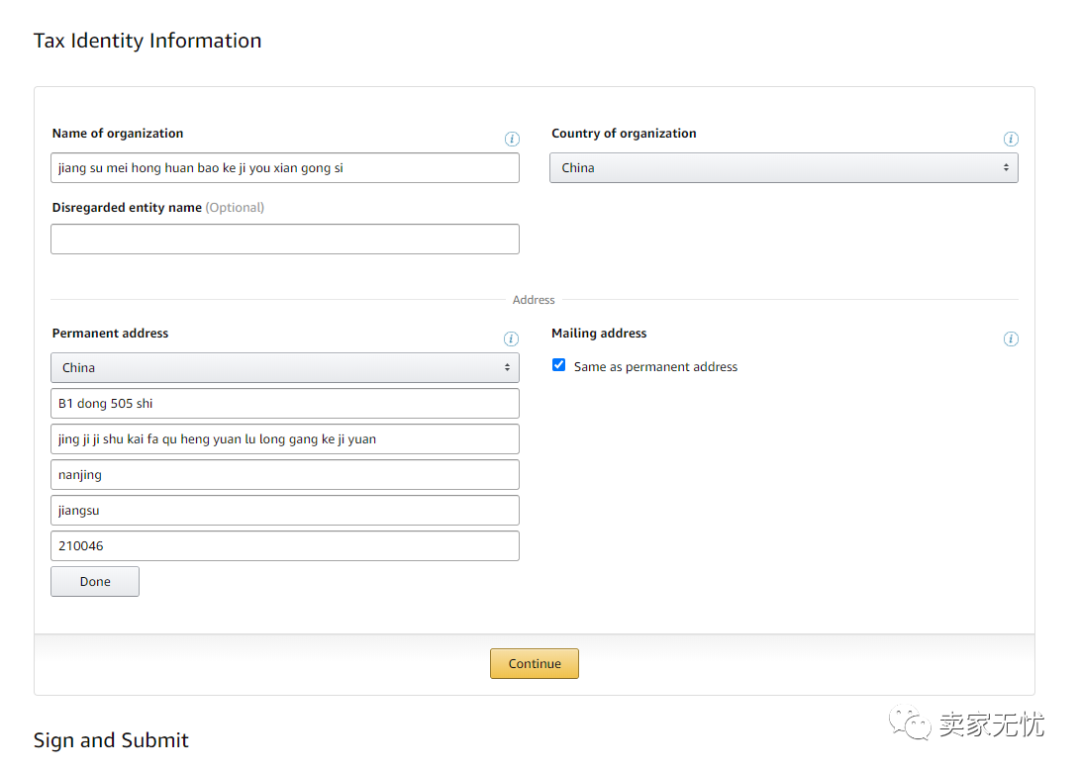Open Country of organization dropdown
This screenshot has height=772, width=1080.
coord(783,168)
